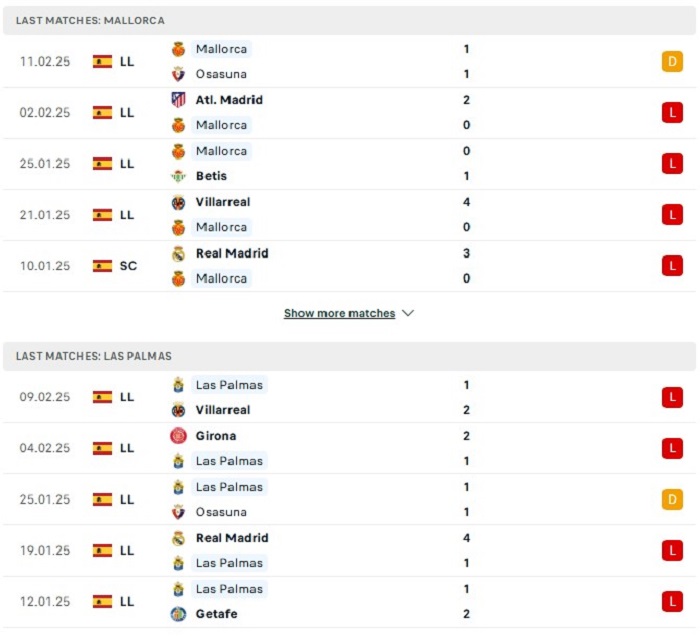700x636 pixels.
Task: Select the Last Matches: Las Palmas header
Action: coord(94,356)
